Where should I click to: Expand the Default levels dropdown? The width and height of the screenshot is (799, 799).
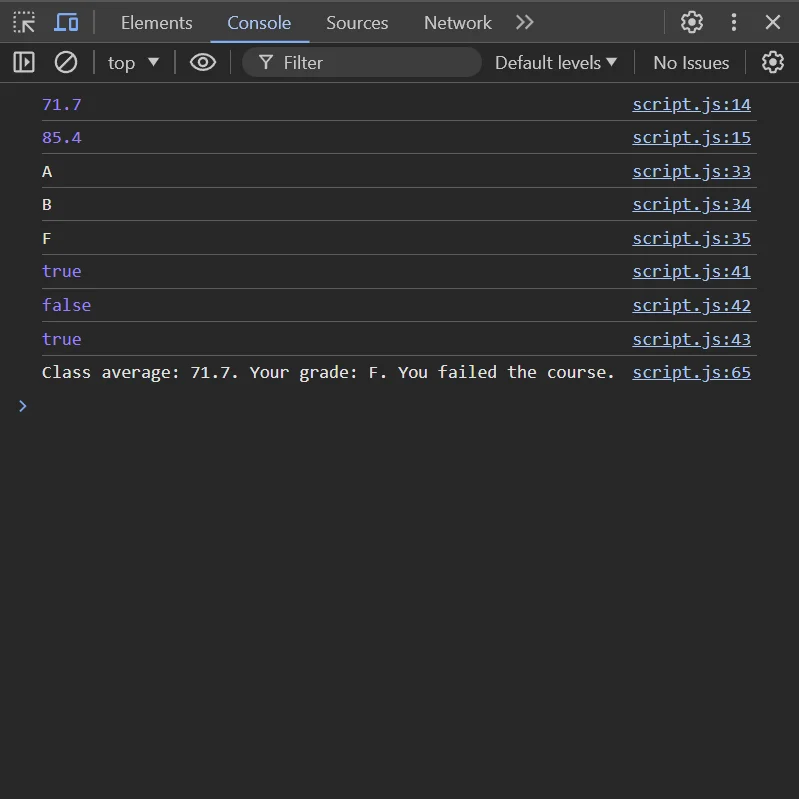(x=556, y=63)
